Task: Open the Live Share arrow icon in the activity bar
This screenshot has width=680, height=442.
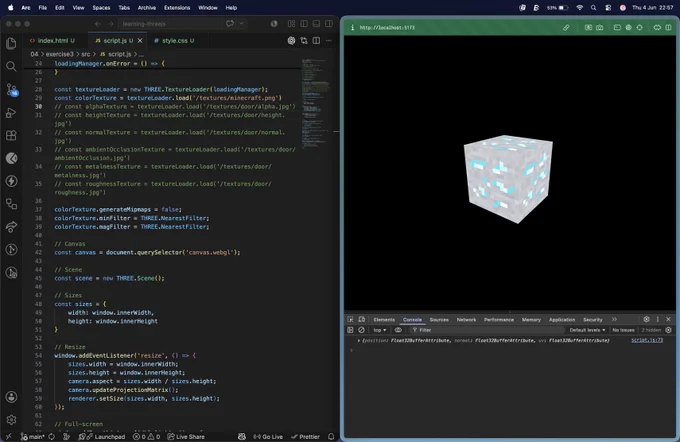Action: 11,226
